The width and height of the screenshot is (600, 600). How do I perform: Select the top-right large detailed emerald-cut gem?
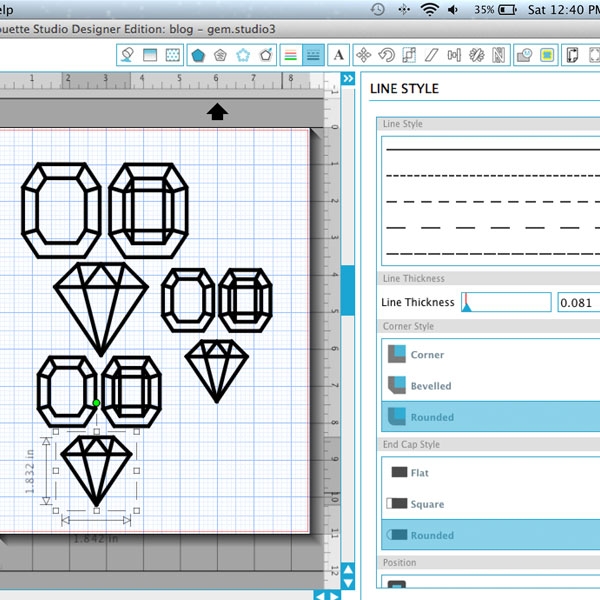[x=148, y=210]
